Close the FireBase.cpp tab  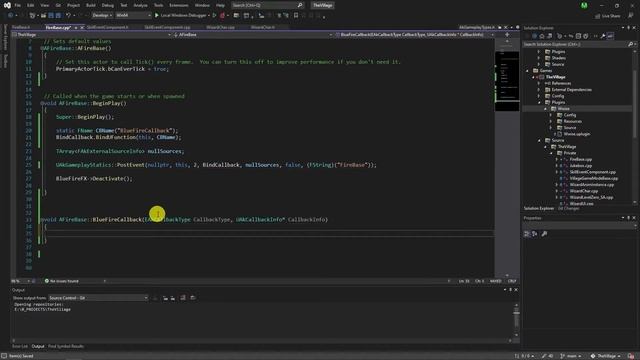pyautogui.click(x=82, y=27)
